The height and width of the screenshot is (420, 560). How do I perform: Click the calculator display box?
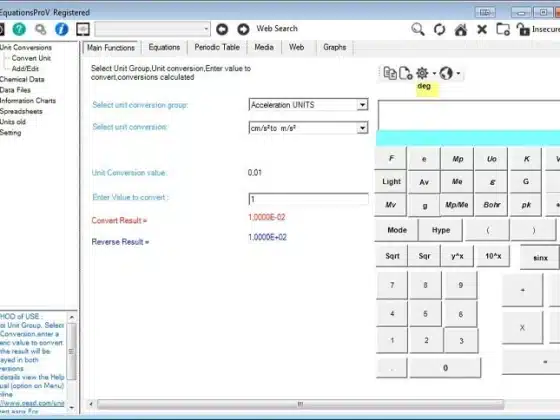[469, 115]
